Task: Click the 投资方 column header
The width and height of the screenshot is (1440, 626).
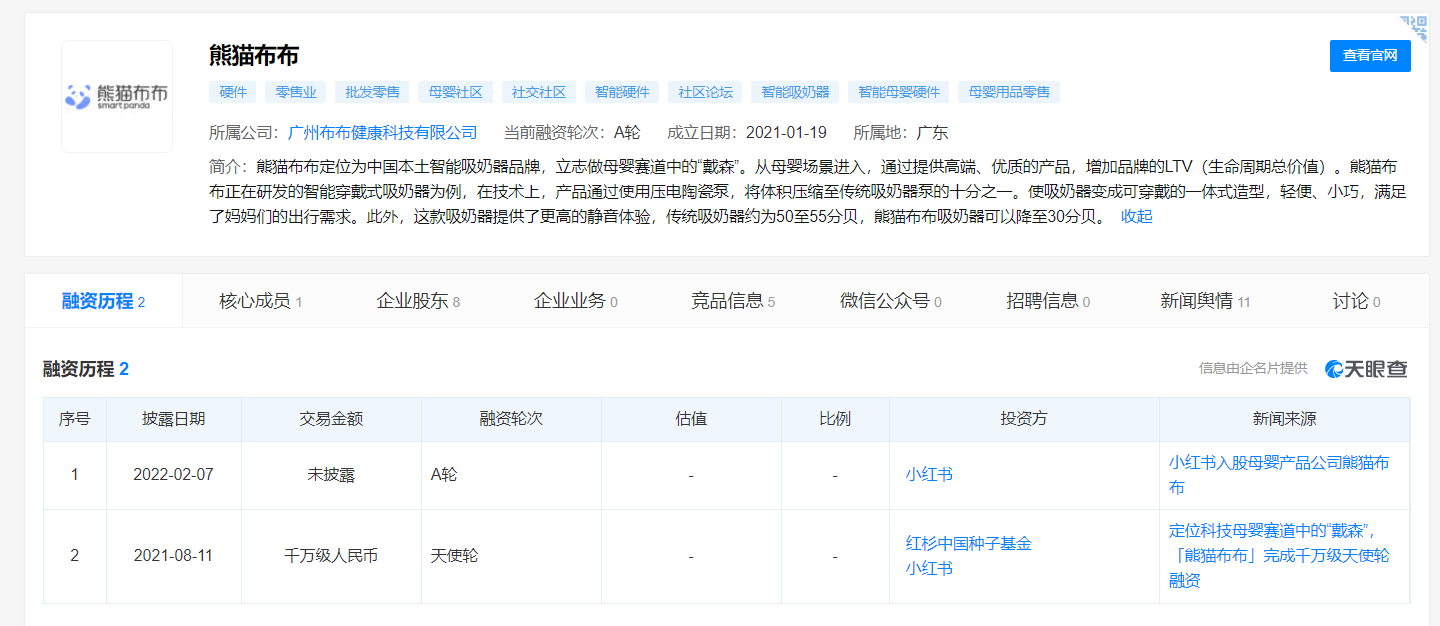Action: click(1024, 419)
